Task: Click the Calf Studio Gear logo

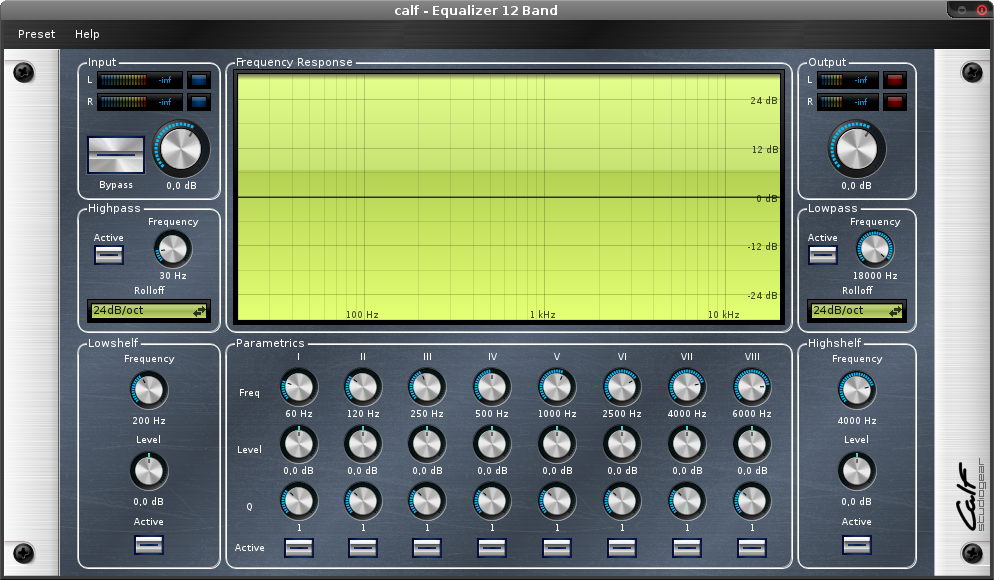Action: 969,497
